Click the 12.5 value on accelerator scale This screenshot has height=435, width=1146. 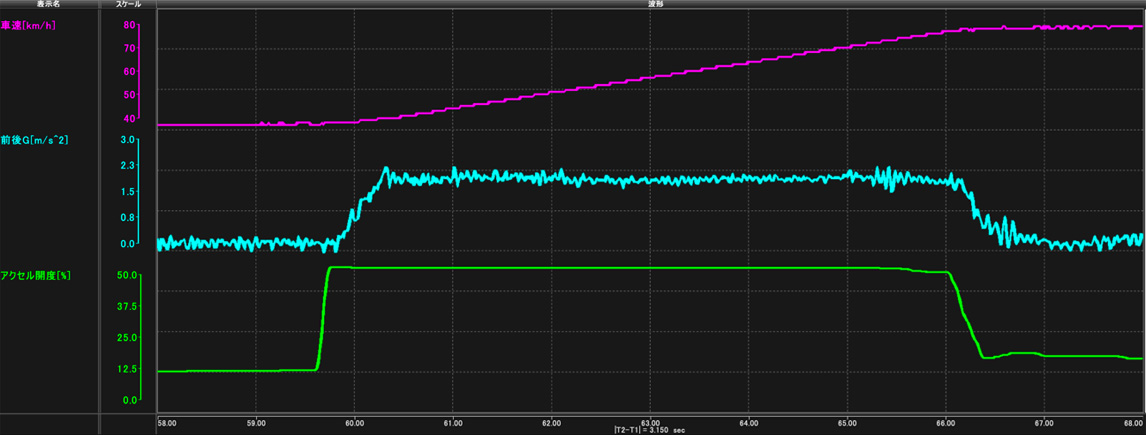tap(126, 369)
